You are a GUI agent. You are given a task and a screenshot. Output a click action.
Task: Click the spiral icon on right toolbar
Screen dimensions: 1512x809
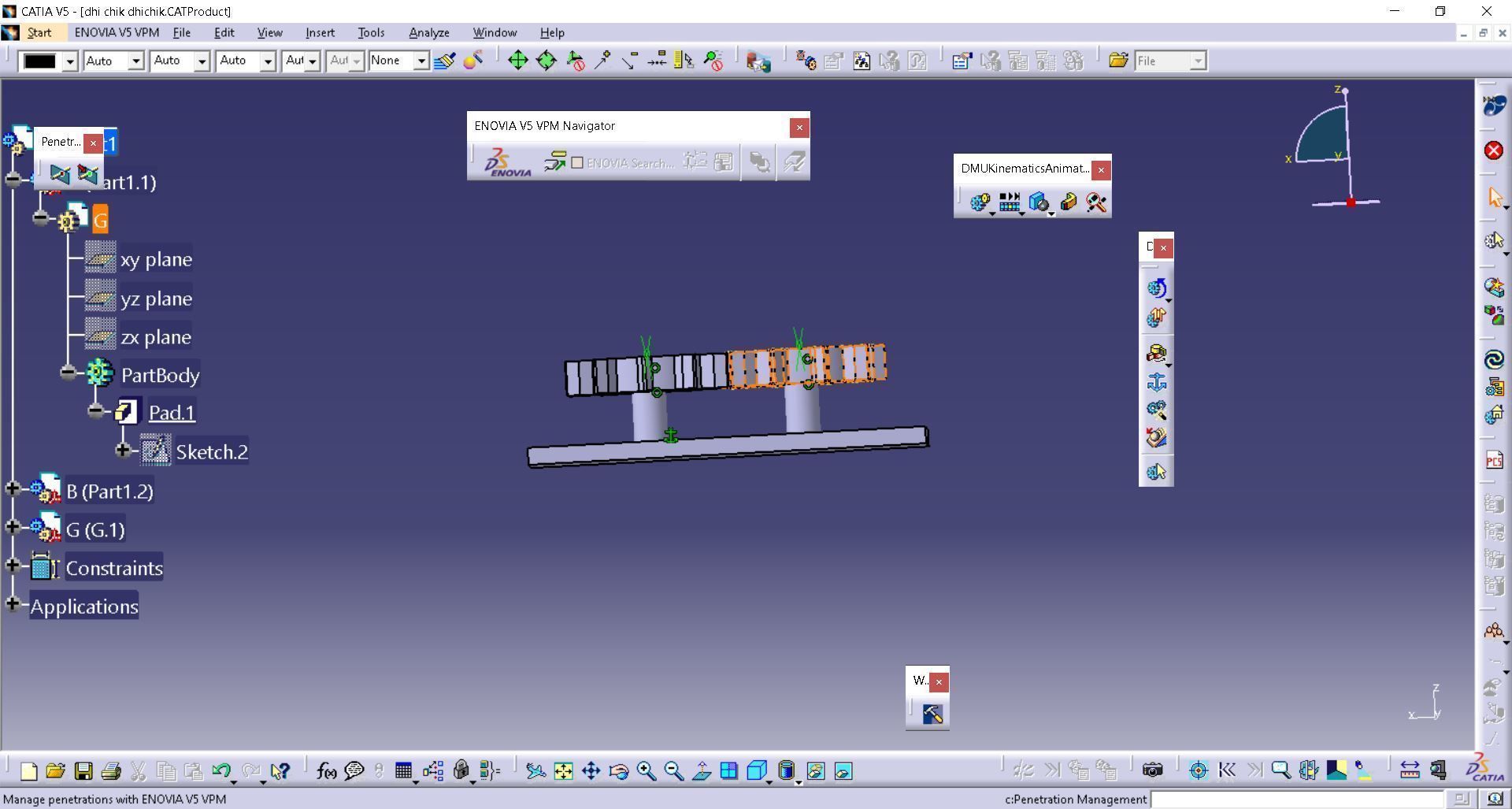click(1494, 360)
